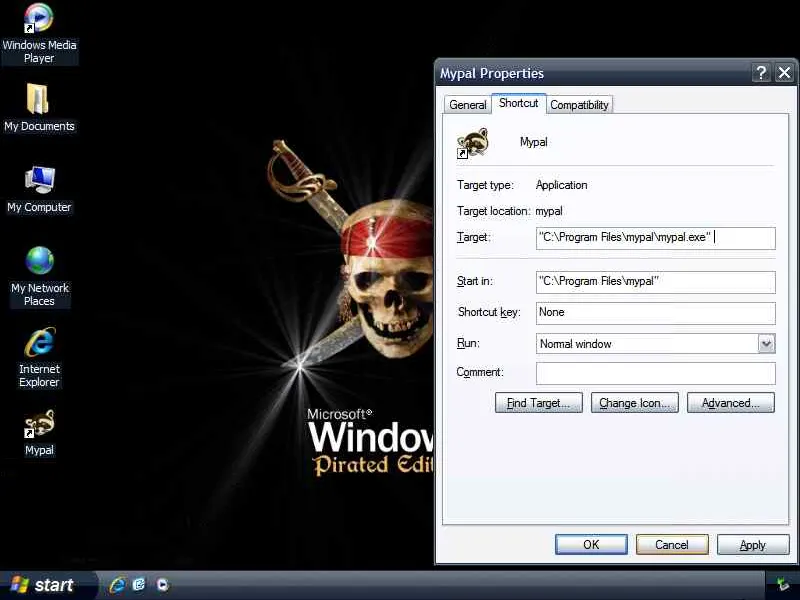800x600 pixels.
Task: Confirm with the OK button
Action: point(591,544)
